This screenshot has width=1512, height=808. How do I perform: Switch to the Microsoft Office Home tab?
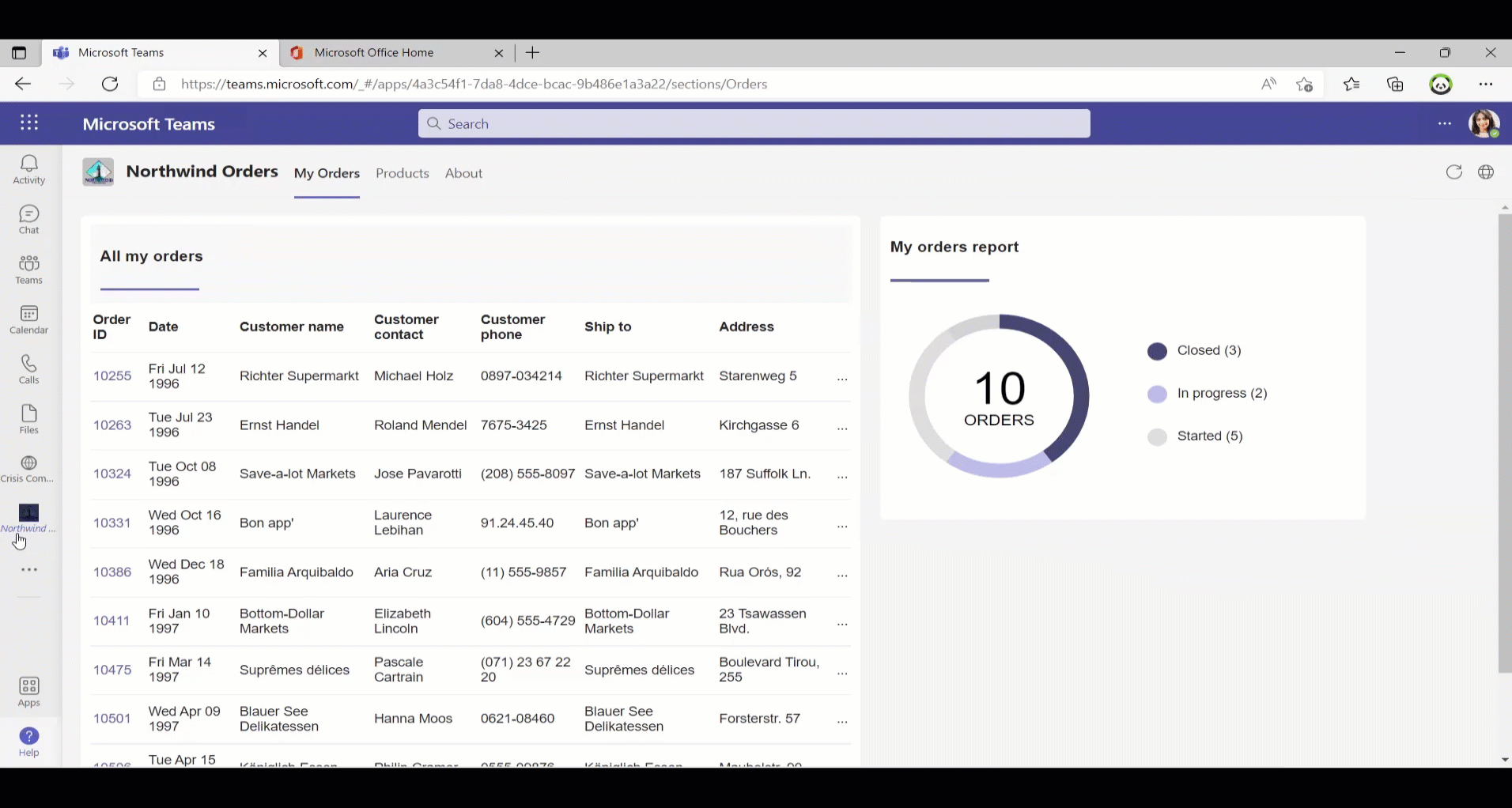373,52
